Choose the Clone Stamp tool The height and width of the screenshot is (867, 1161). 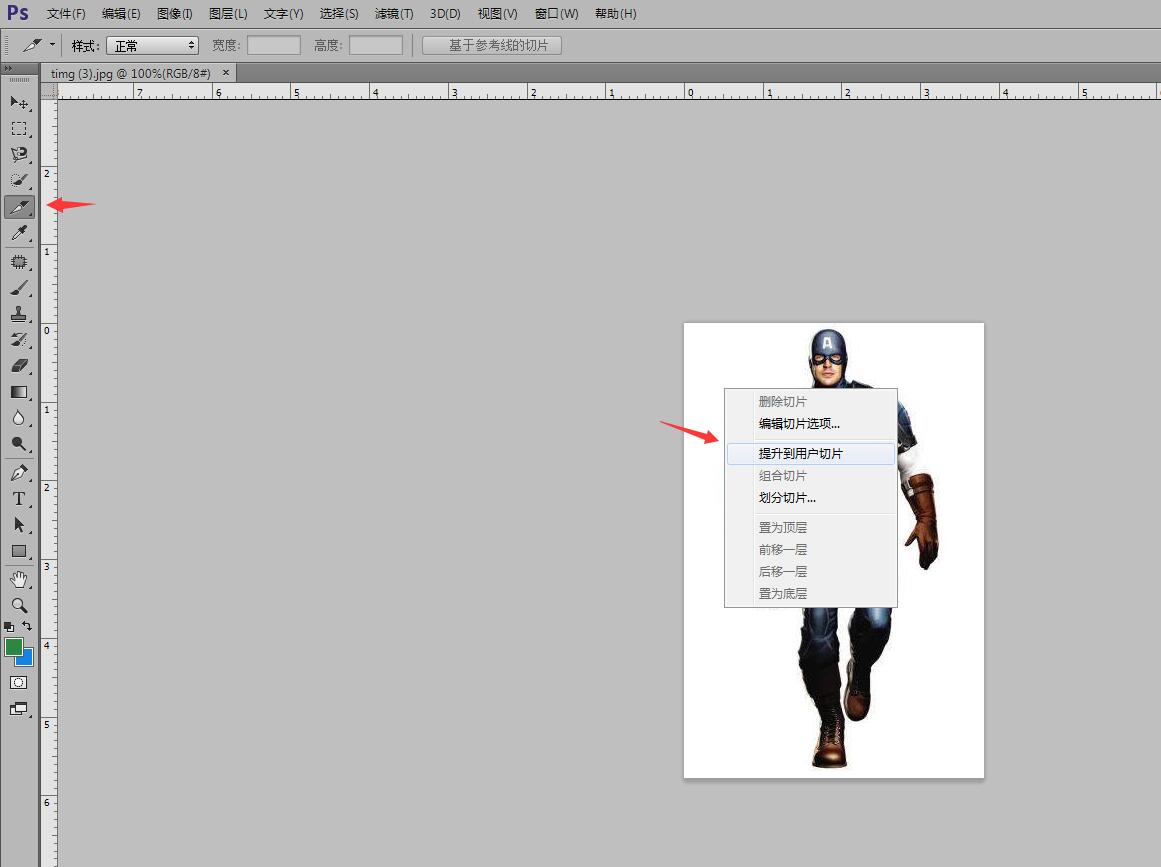(x=19, y=314)
